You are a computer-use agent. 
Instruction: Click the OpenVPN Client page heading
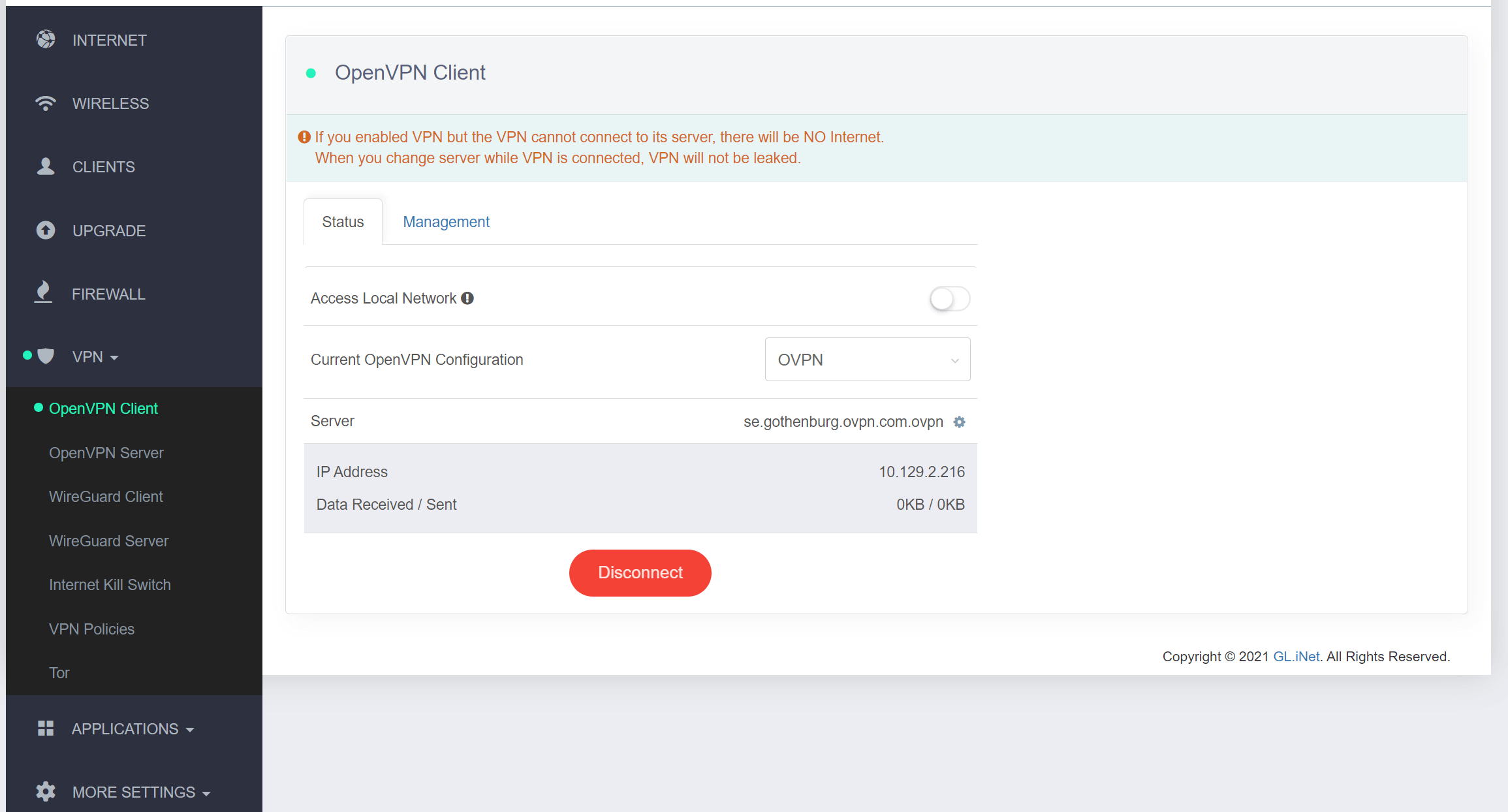tap(410, 72)
